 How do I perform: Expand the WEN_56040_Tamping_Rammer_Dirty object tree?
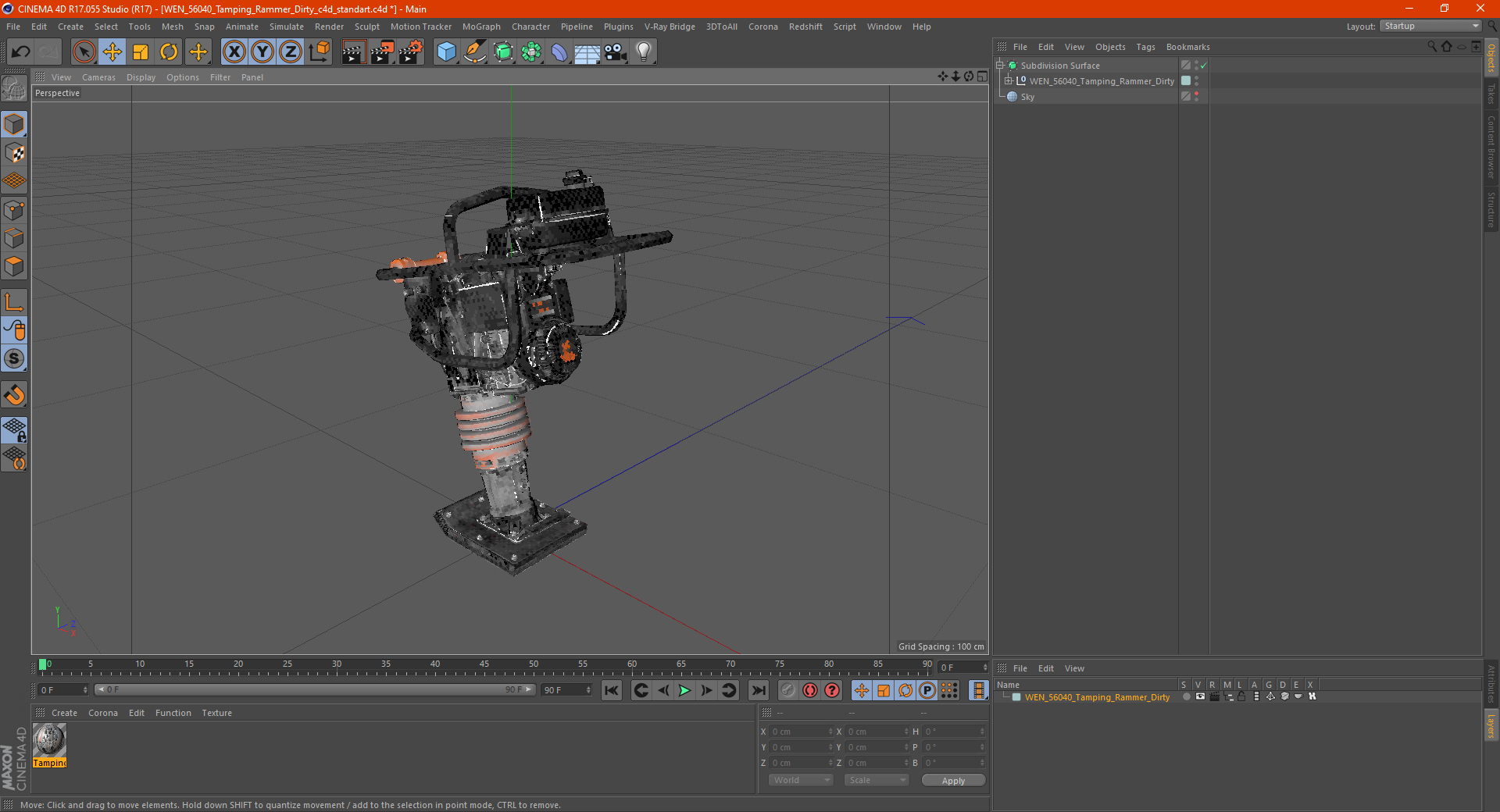coord(1009,81)
